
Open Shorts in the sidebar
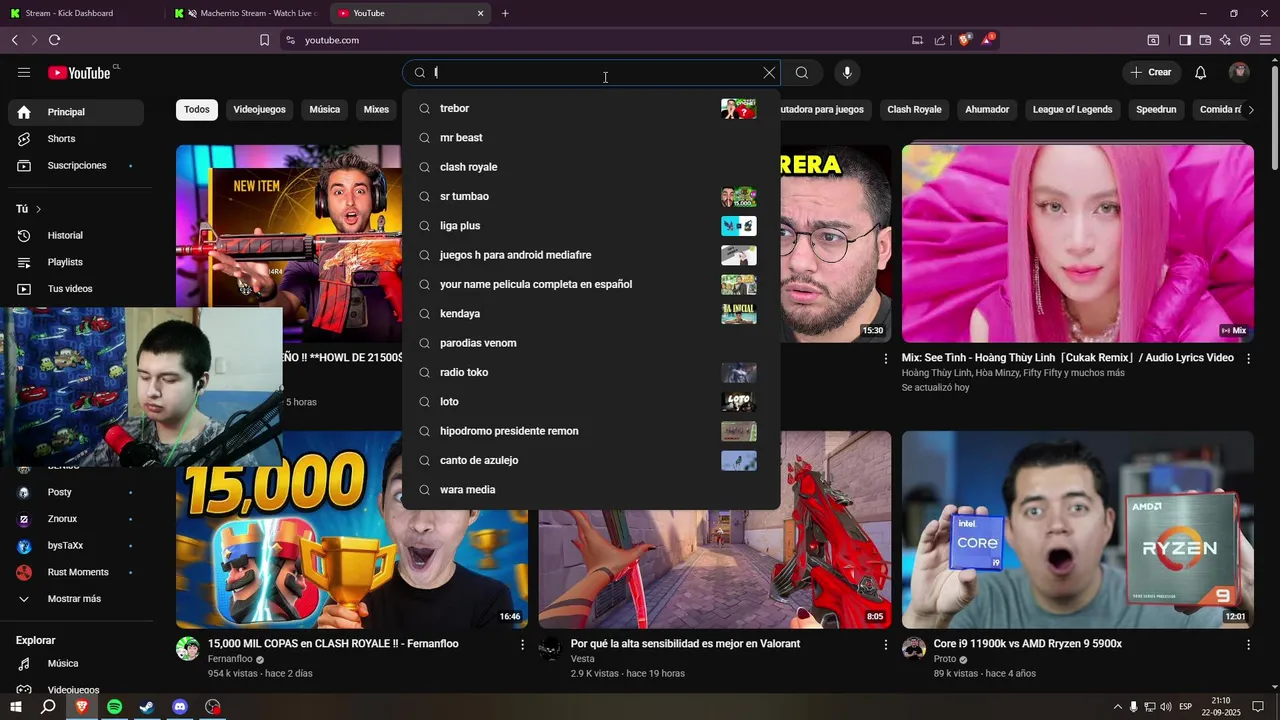[76, 139]
